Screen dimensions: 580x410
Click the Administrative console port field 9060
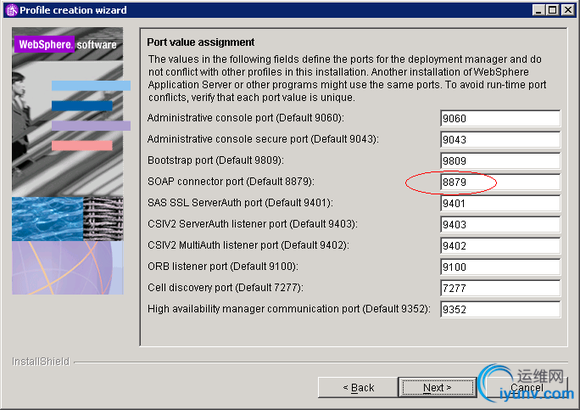(x=500, y=118)
